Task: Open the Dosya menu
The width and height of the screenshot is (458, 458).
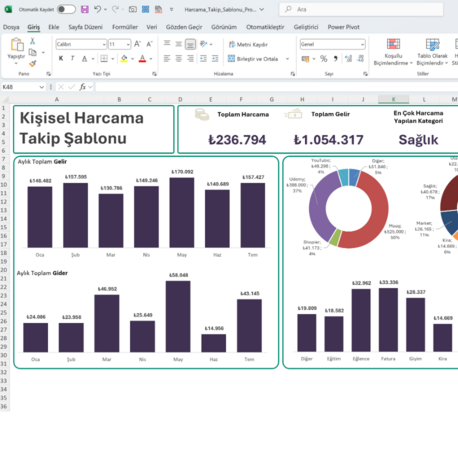Action: point(11,27)
